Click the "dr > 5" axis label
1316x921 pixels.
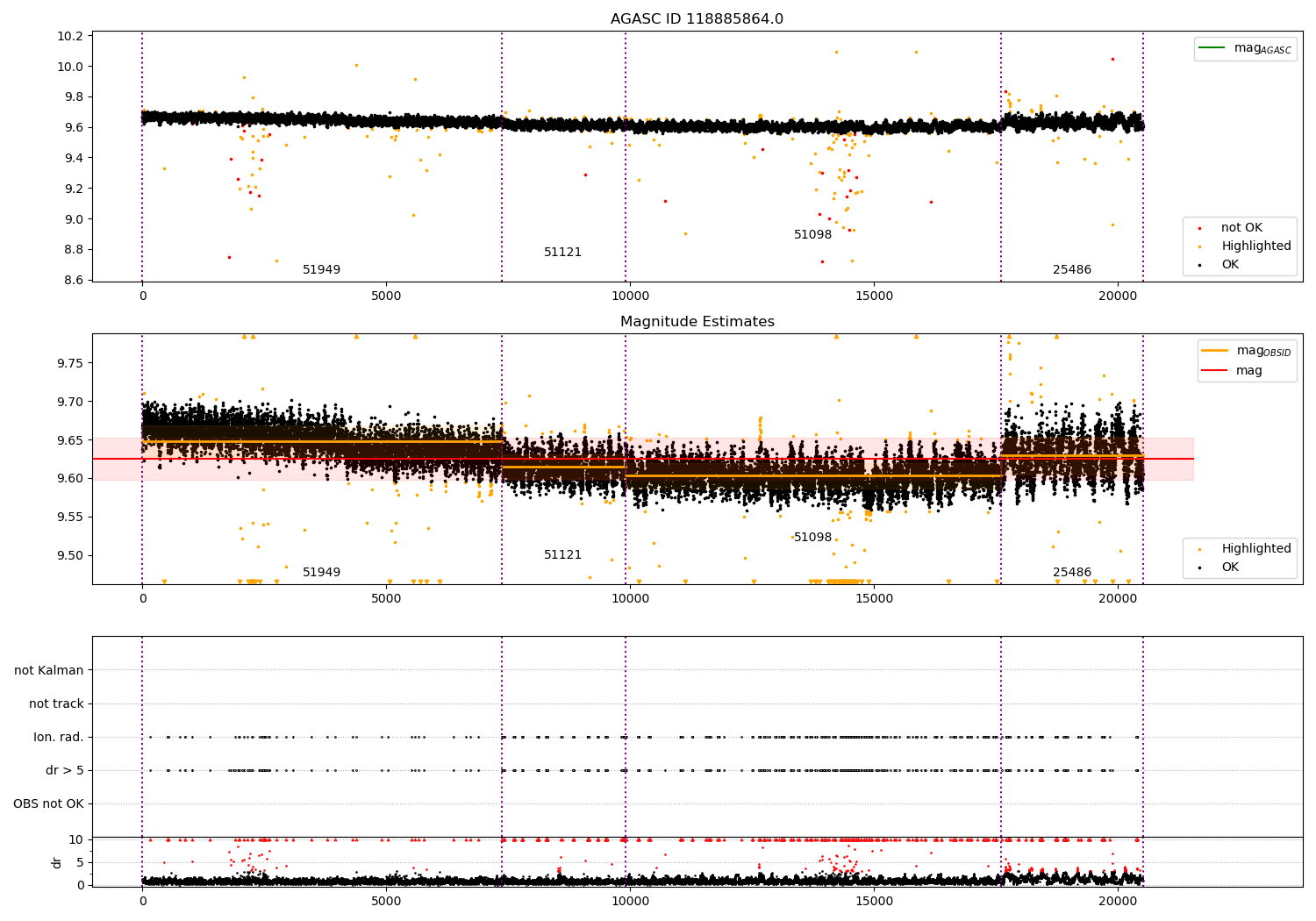pos(65,771)
